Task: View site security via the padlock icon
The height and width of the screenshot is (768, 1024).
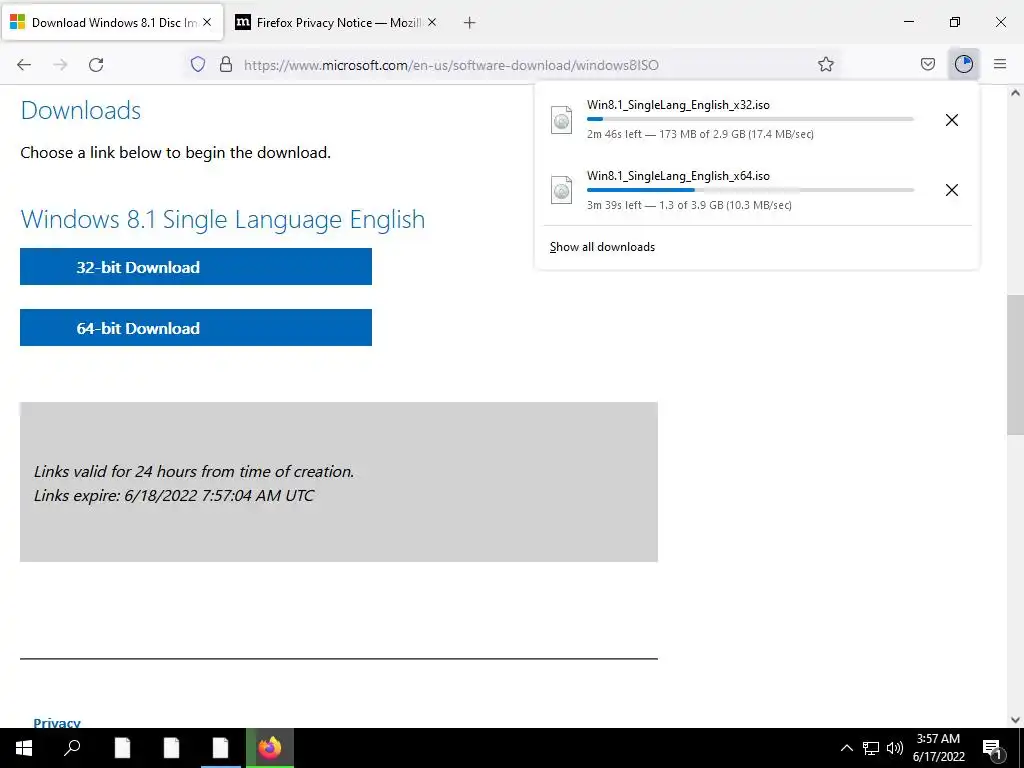Action: [226, 64]
